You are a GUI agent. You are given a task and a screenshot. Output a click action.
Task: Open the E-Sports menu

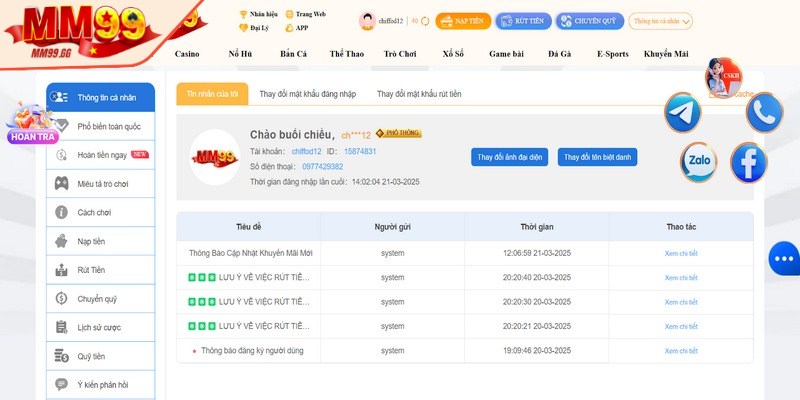(613, 54)
